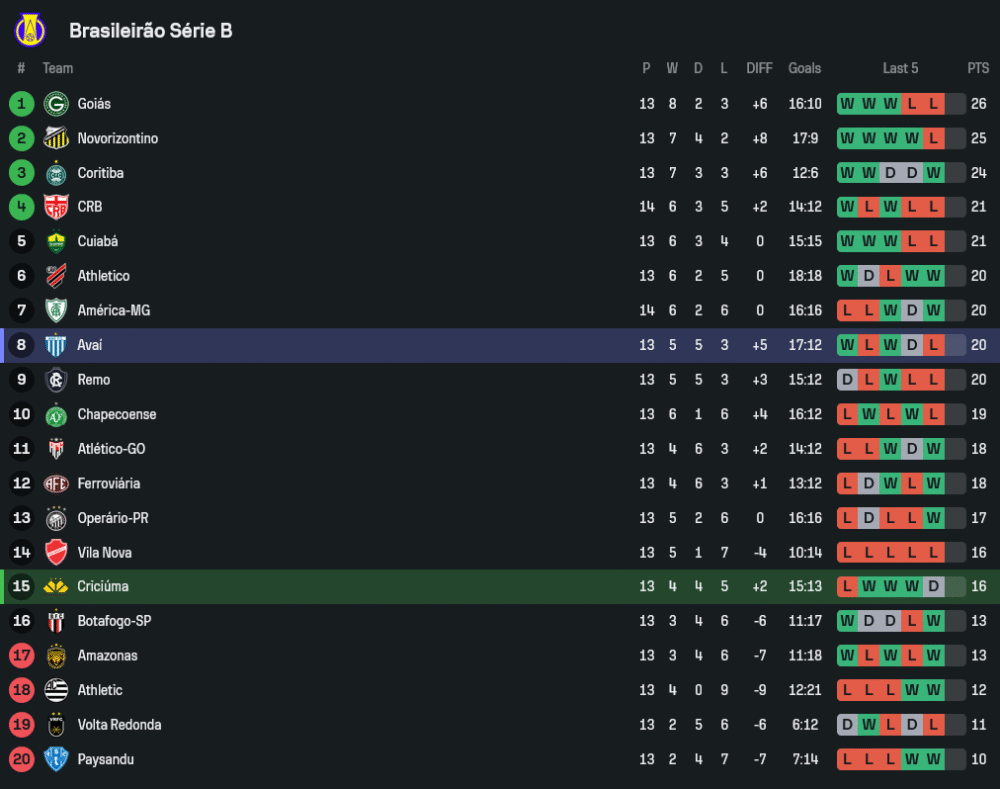Click the Last 5 column header
Screen dimensions: 1000x789
coord(900,68)
